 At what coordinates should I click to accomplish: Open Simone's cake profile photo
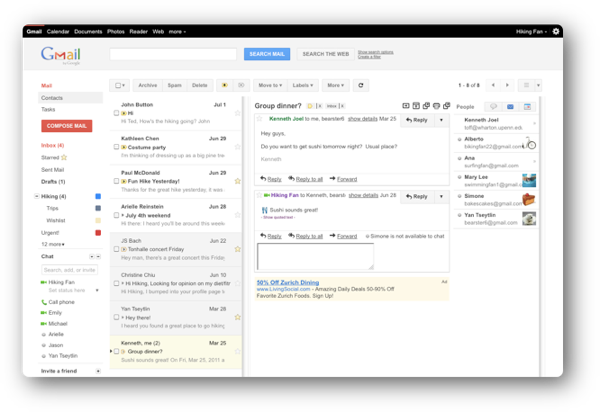click(x=529, y=199)
